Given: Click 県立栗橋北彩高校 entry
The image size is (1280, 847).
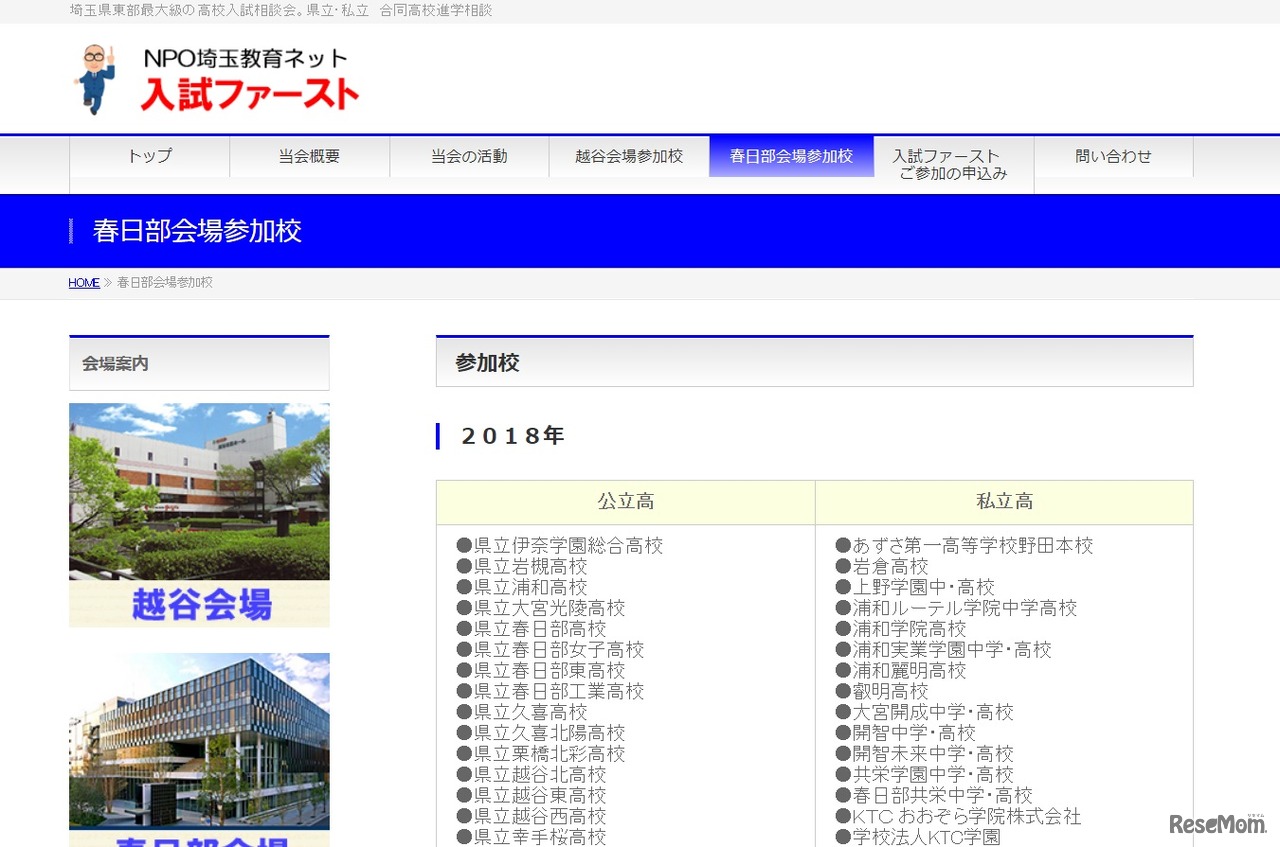Looking at the screenshot, I should click(x=541, y=753).
